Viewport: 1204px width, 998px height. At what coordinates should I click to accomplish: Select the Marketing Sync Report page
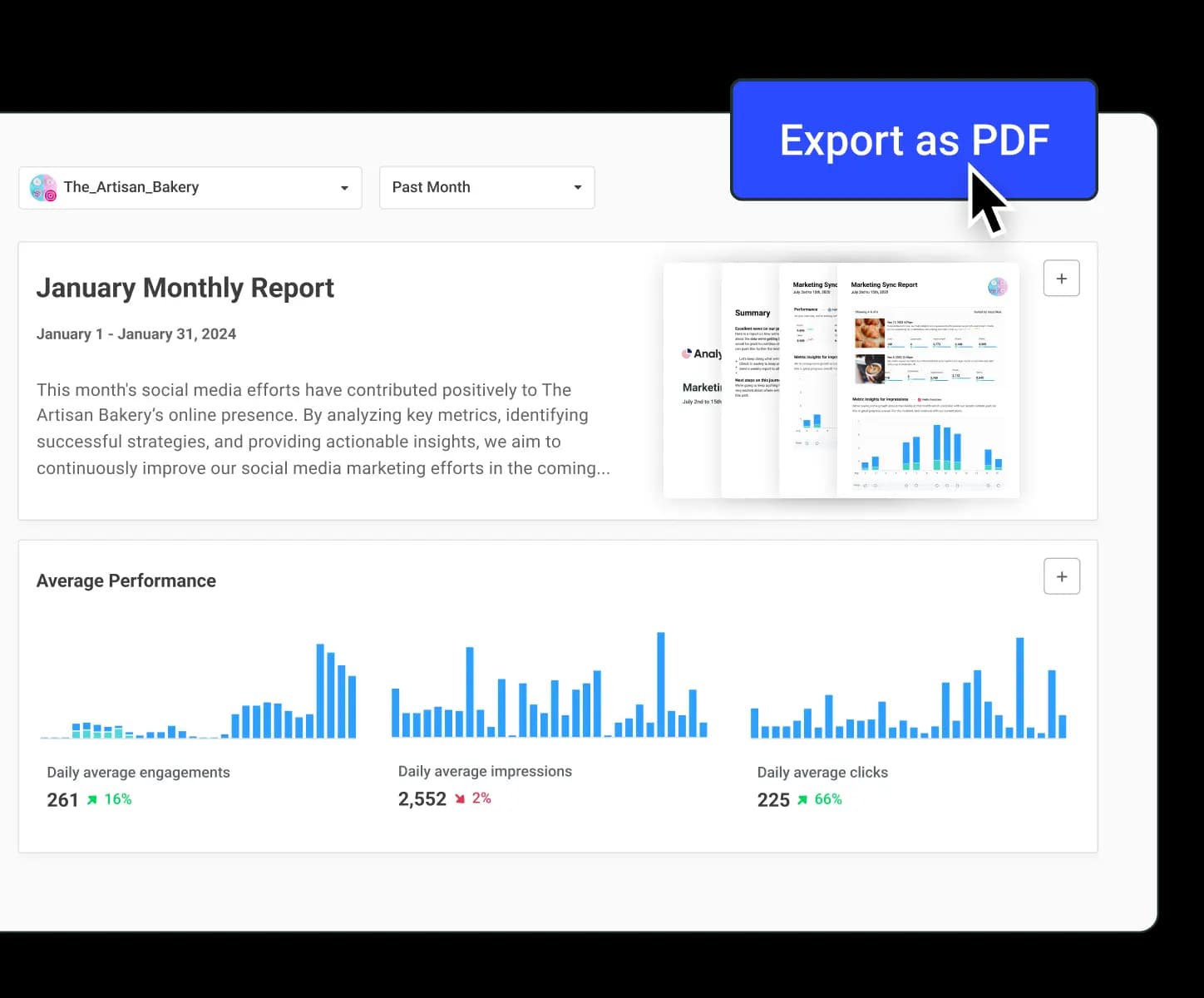(x=883, y=284)
